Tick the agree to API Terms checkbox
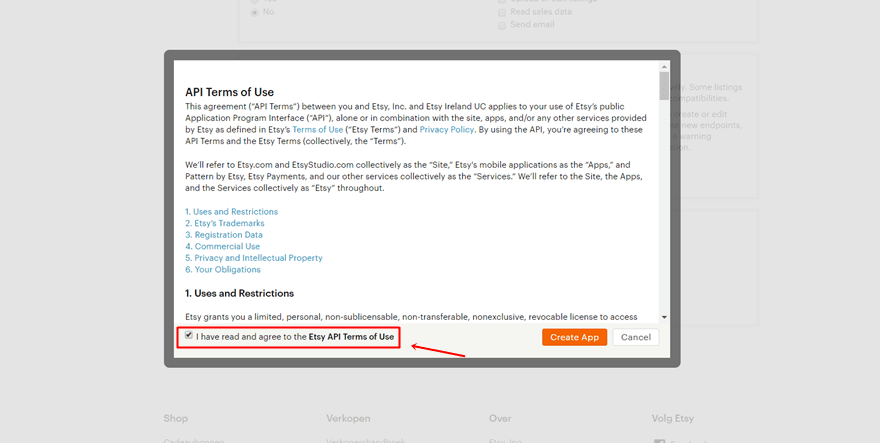The height and width of the screenshot is (443, 880). point(189,336)
